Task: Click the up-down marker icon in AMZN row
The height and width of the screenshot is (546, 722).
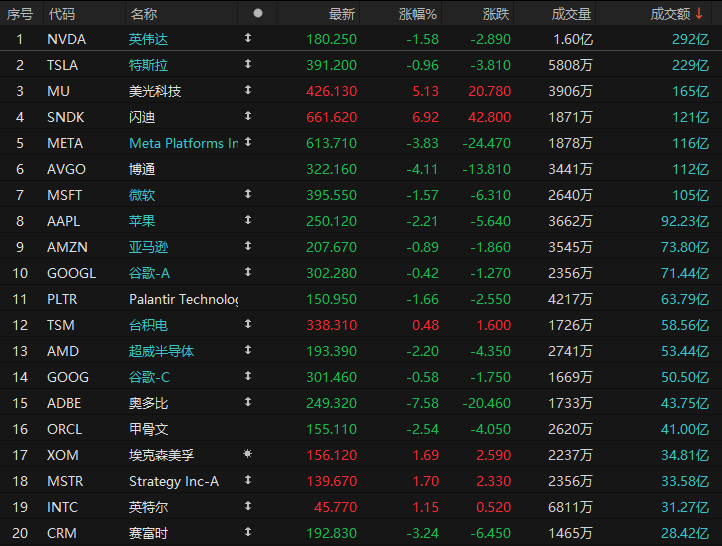Action: (x=248, y=246)
